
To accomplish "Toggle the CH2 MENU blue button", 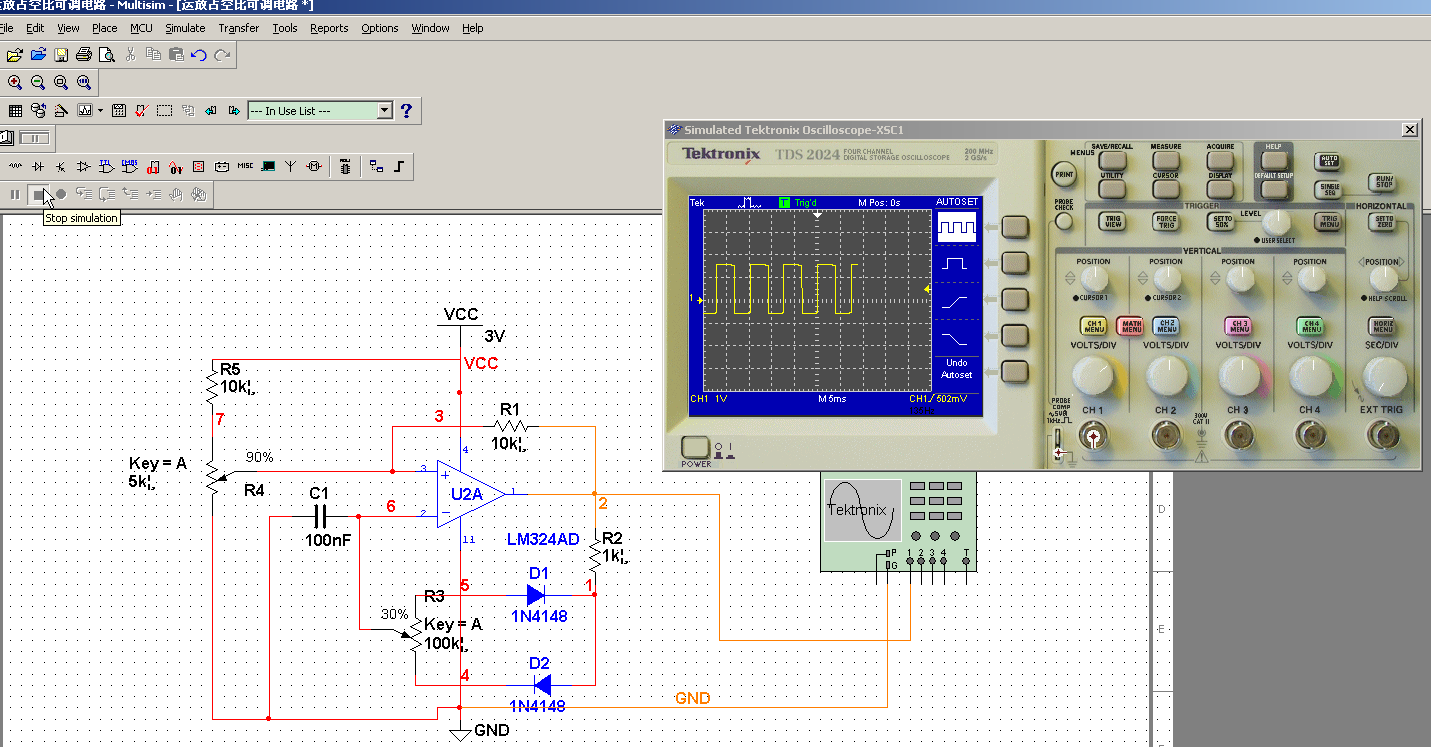I will tap(1165, 326).
